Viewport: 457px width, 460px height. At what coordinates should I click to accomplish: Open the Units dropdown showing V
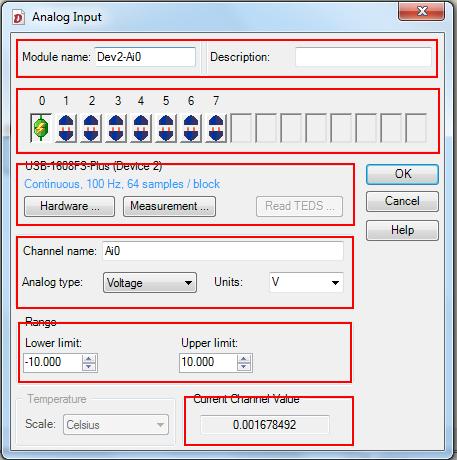(306, 282)
